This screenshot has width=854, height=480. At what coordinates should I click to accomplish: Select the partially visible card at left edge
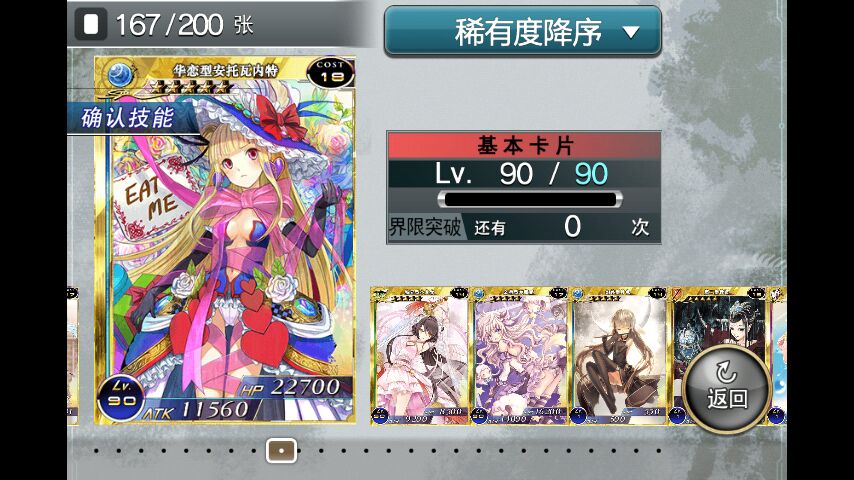[72, 356]
